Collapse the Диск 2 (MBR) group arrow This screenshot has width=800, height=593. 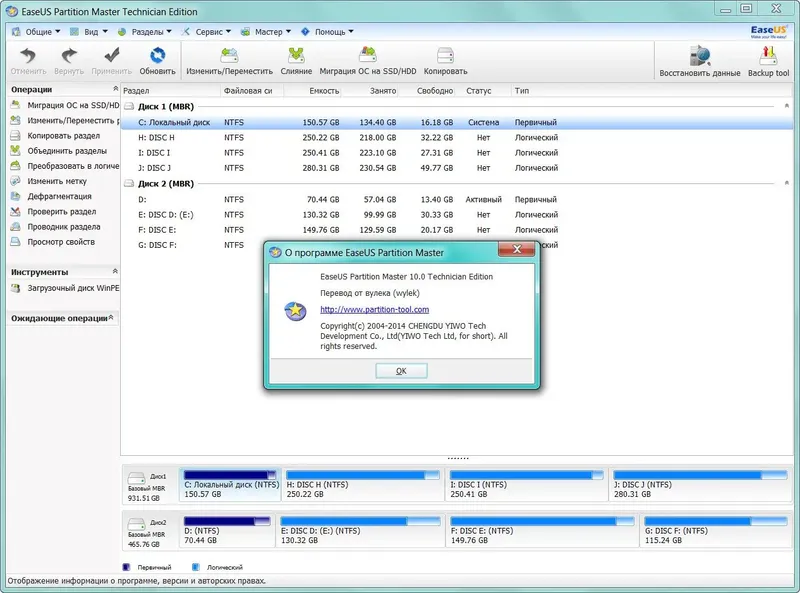(x=786, y=183)
